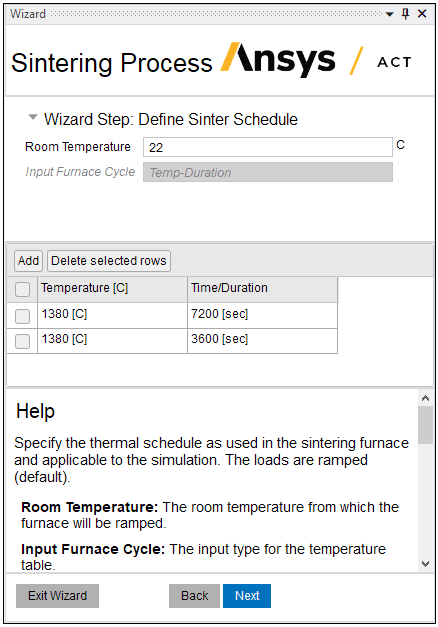
Task: Toggle the select-all header checkbox
Action: coord(22,289)
